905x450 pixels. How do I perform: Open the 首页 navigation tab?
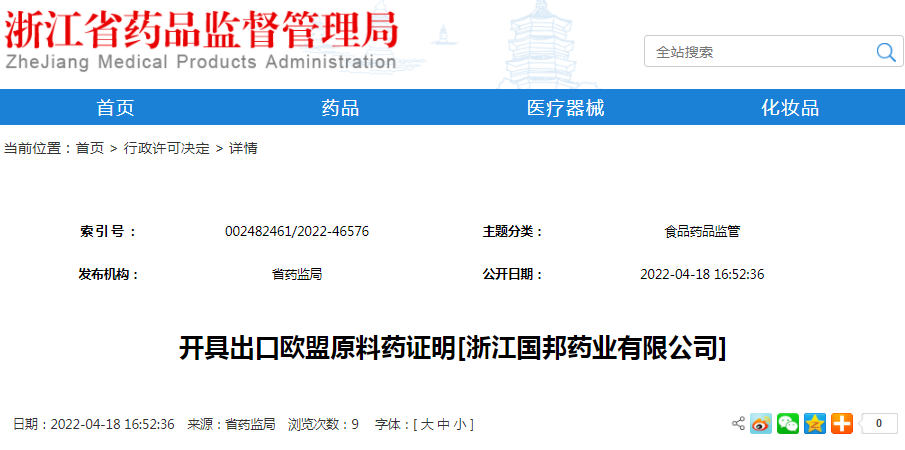(x=115, y=108)
